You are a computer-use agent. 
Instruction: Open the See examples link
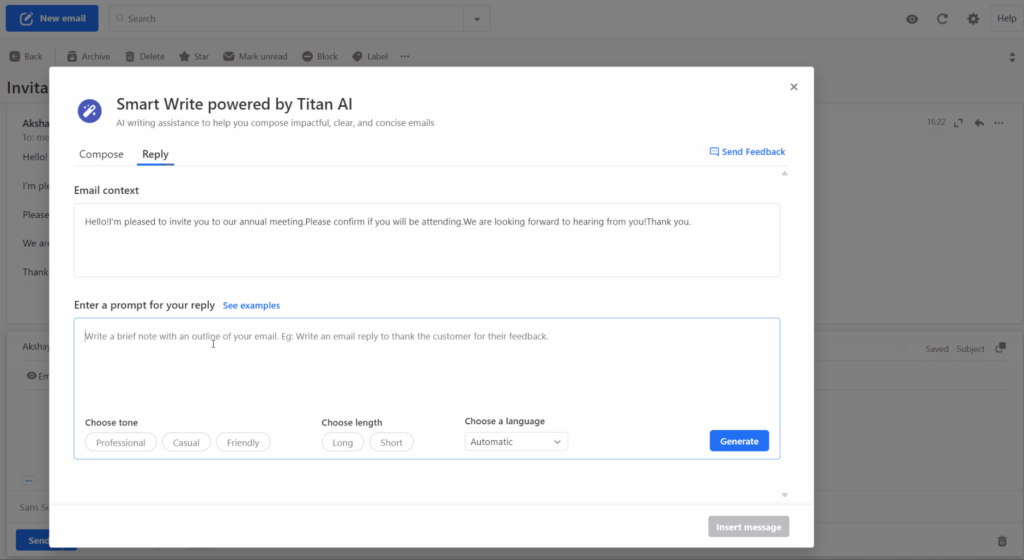coord(251,305)
